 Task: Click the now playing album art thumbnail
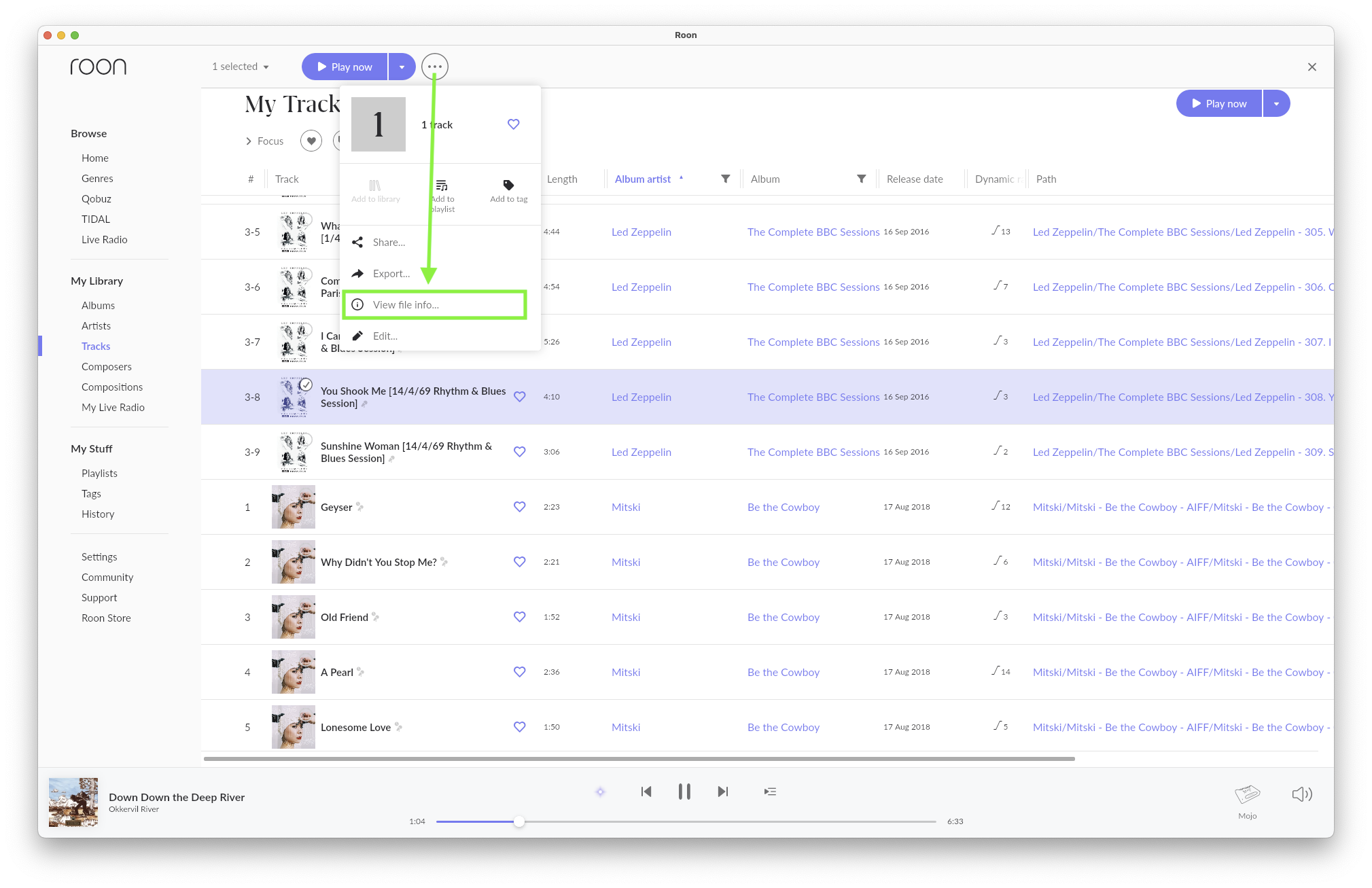tap(73, 802)
